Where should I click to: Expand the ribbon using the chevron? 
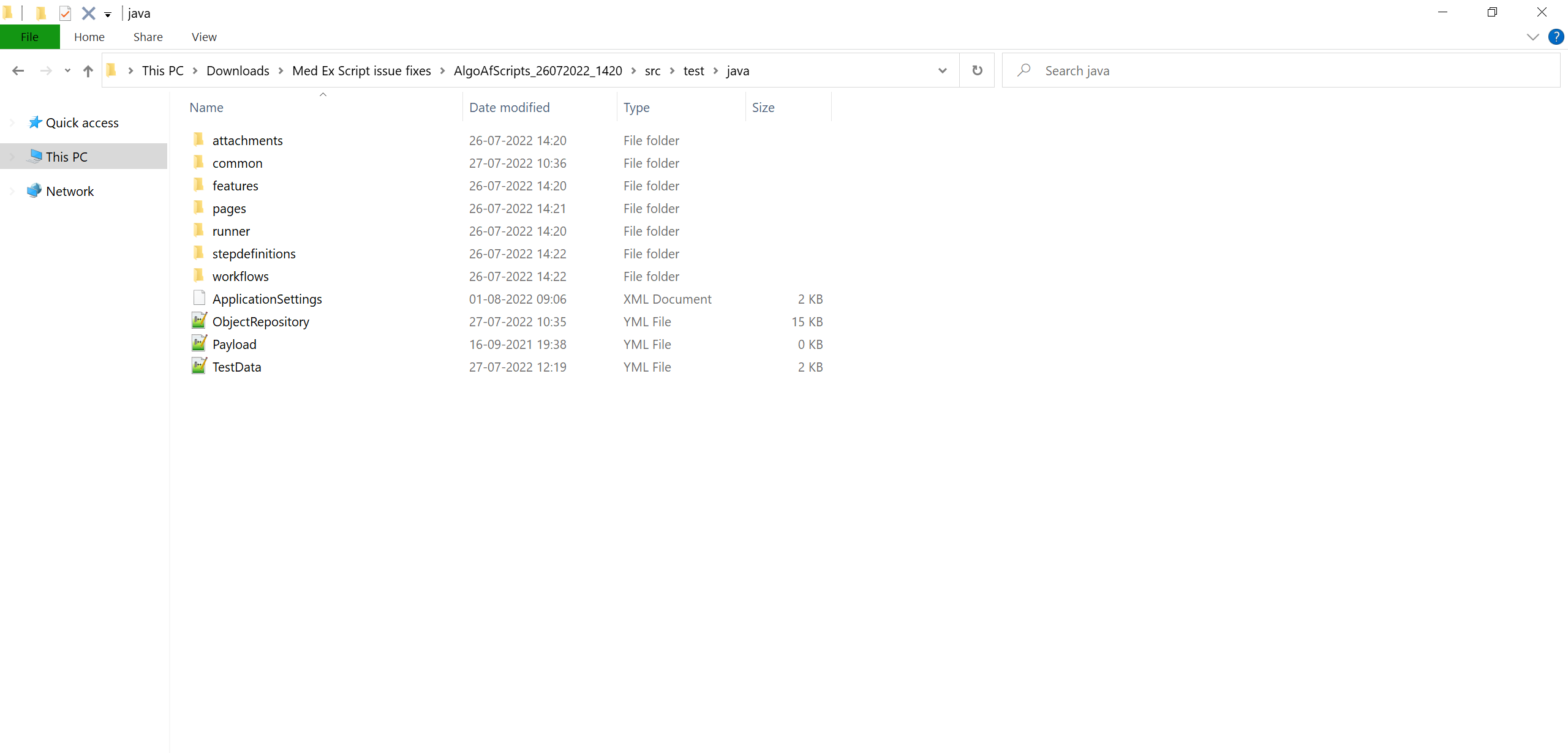click(x=1532, y=37)
